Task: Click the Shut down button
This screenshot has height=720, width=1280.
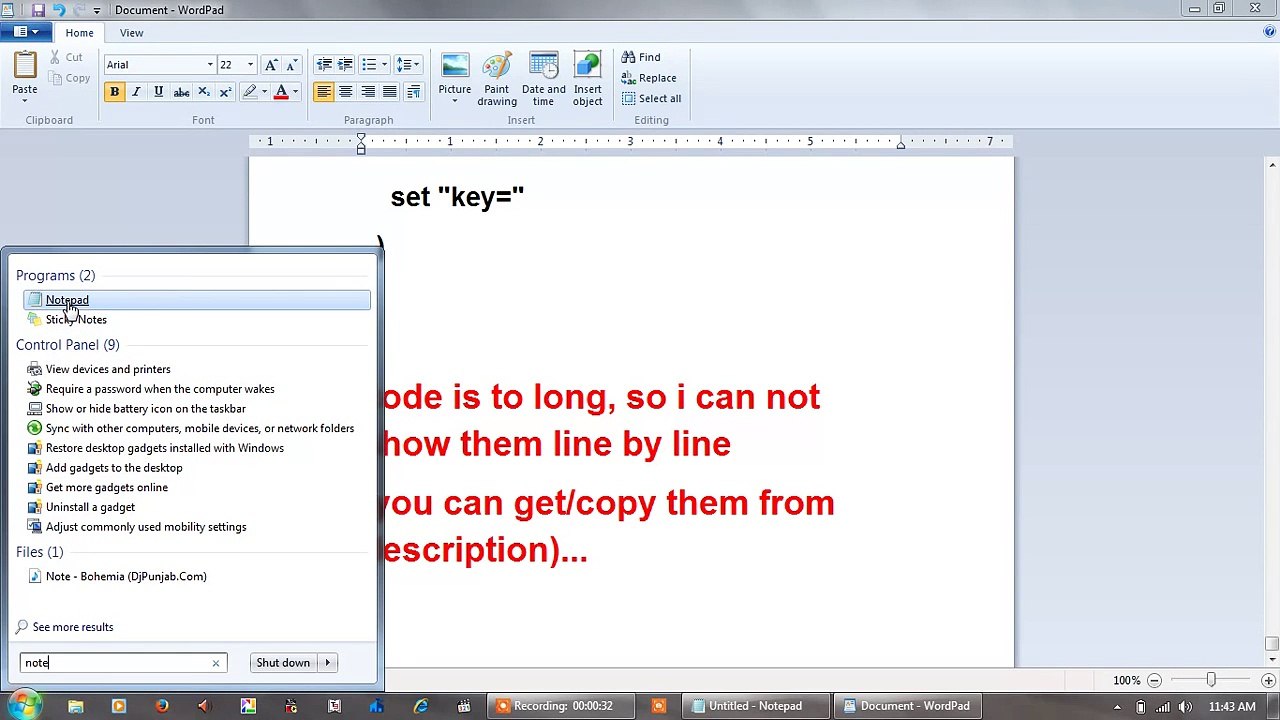Action: click(283, 663)
